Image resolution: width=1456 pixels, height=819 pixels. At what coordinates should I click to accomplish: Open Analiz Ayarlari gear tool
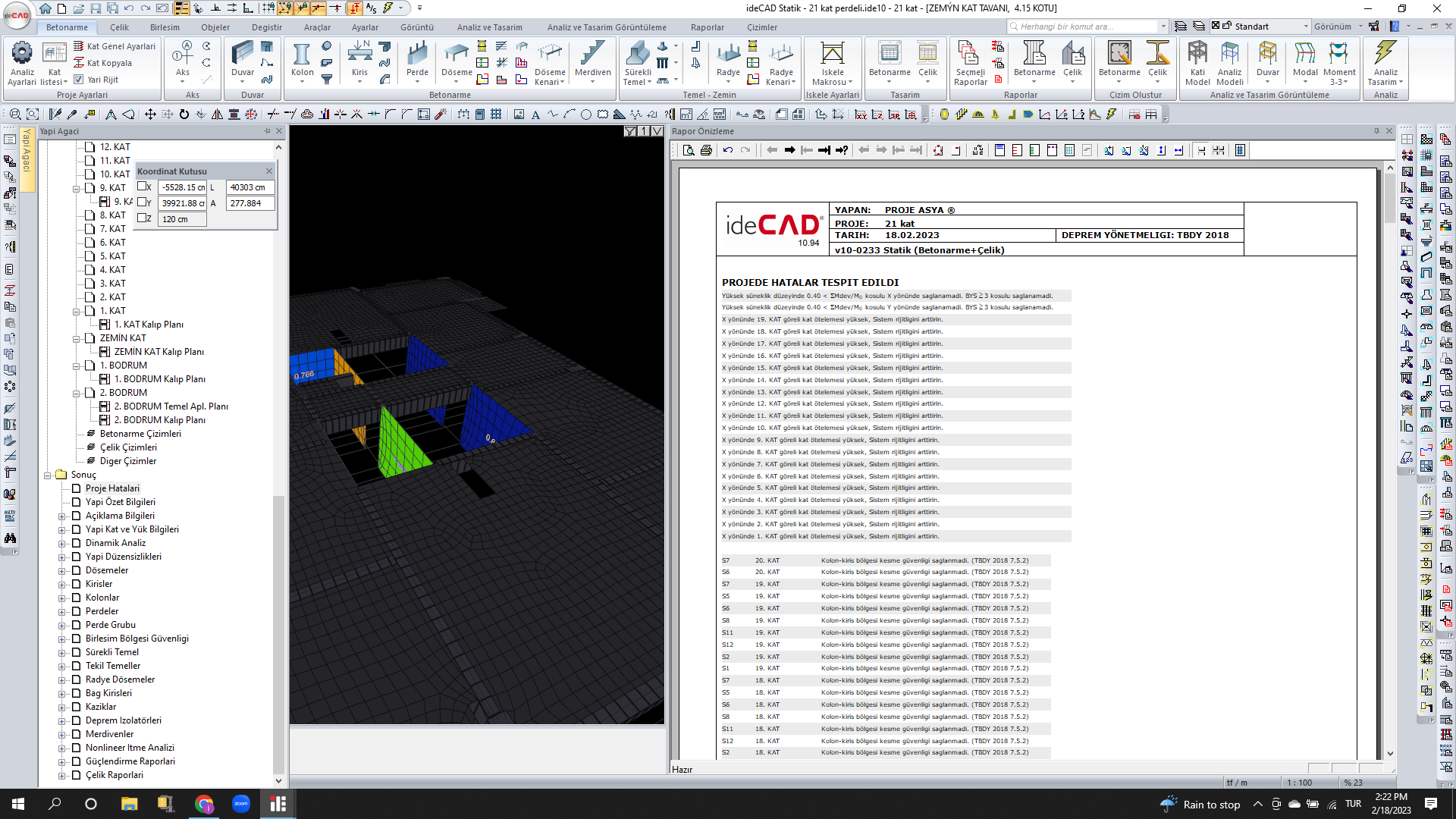point(22,63)
